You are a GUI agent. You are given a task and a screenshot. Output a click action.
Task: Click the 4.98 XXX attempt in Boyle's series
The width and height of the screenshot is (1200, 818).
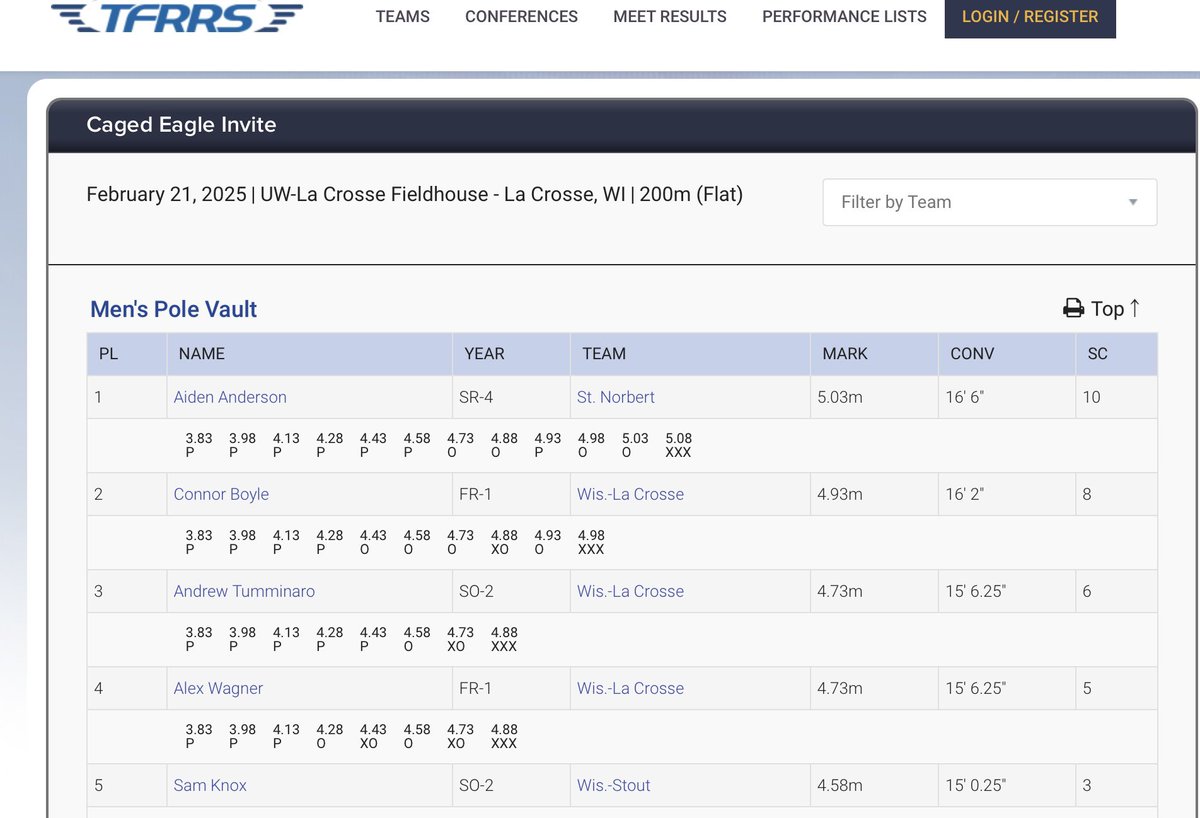click(591, 542)
